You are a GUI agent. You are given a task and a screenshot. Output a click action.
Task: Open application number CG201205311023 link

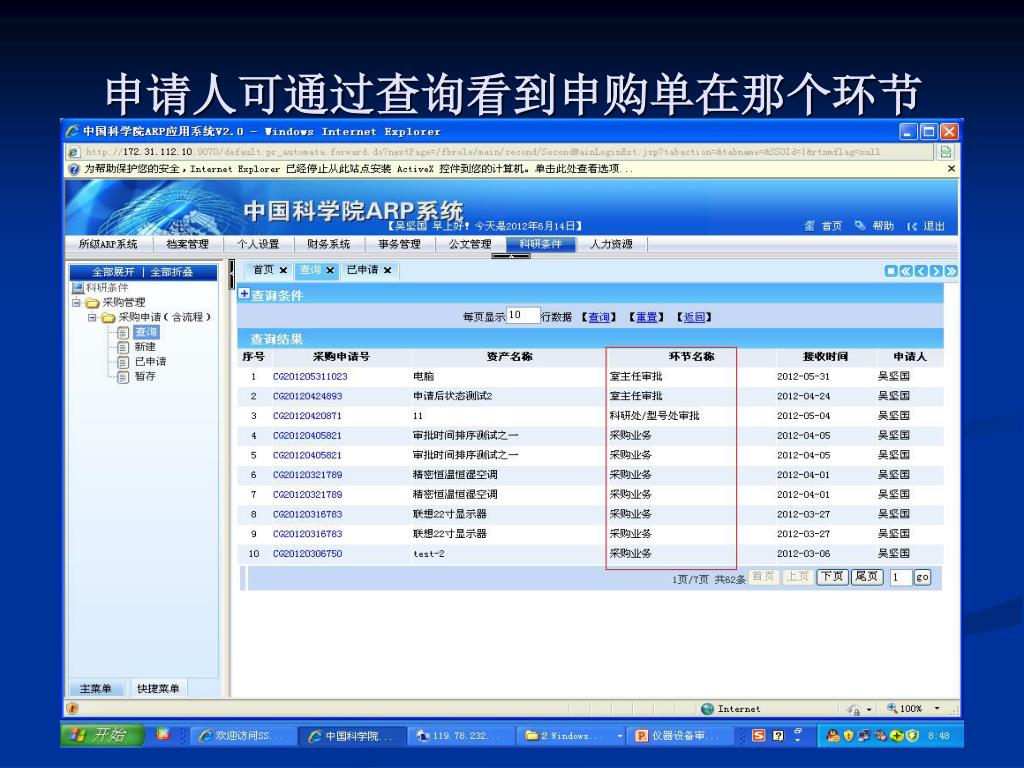click(x=310, y=377)
